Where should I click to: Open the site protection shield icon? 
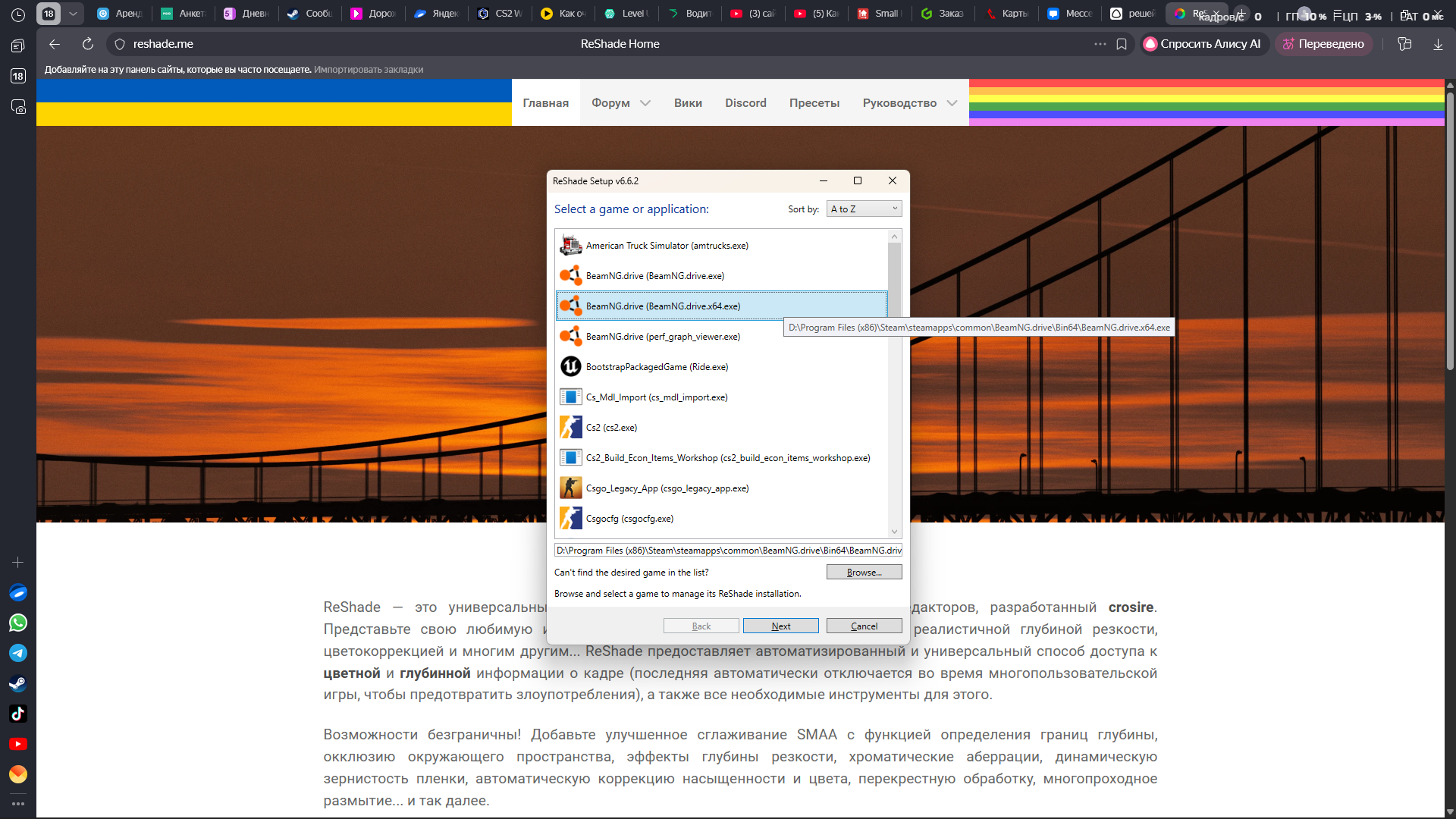tap(119, 44)
